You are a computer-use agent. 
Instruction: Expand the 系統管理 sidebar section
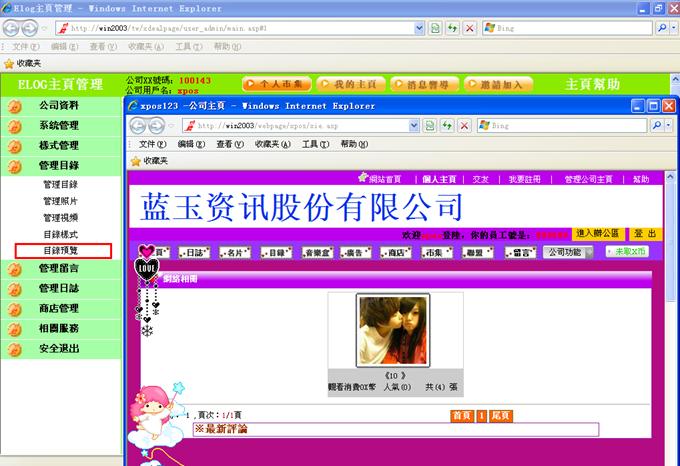[58, 125]
